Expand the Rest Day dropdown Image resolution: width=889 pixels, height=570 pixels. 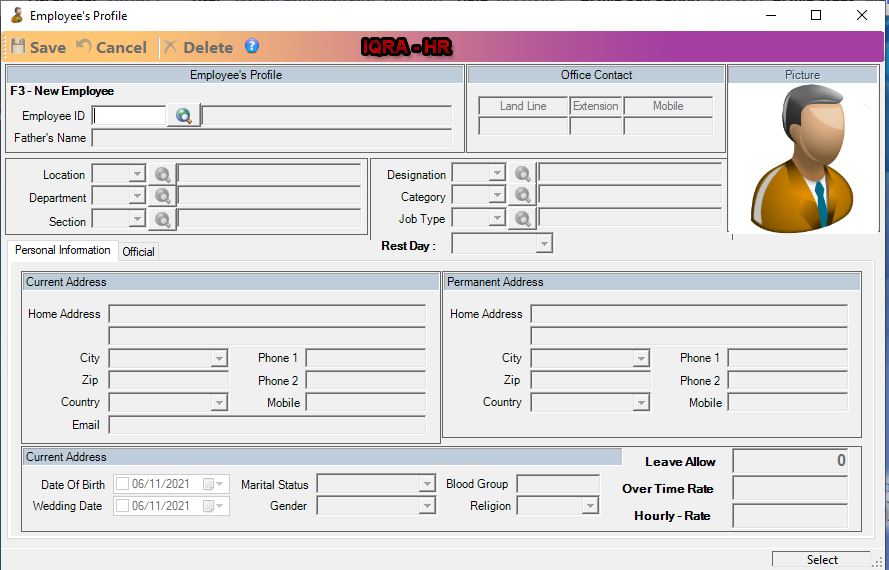coord(543,245)
